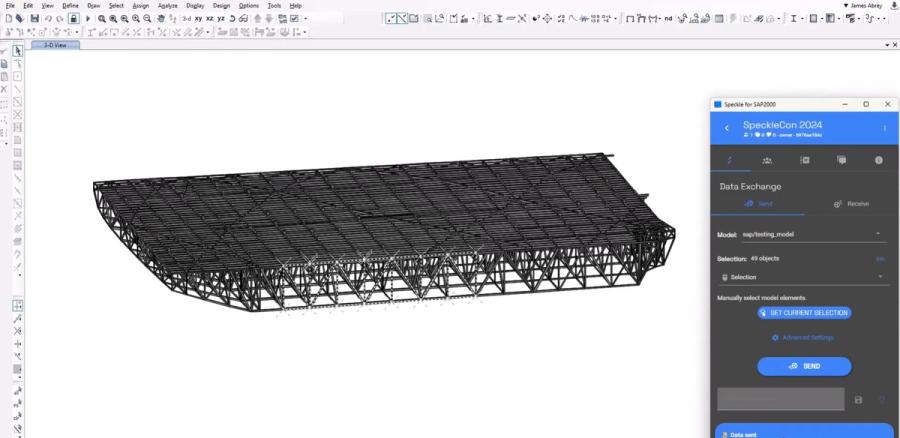The image size is (900, 438).
Task: Select the 3-D View tab
Action: [55, 45]
